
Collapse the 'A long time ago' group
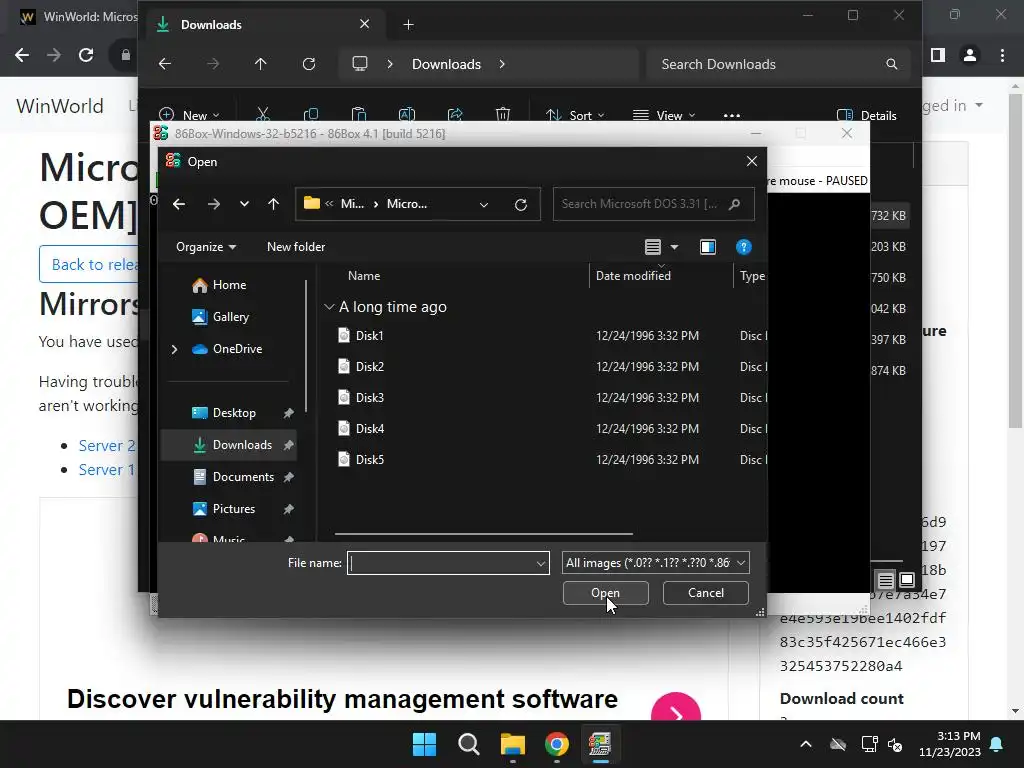tap(329, 307)
